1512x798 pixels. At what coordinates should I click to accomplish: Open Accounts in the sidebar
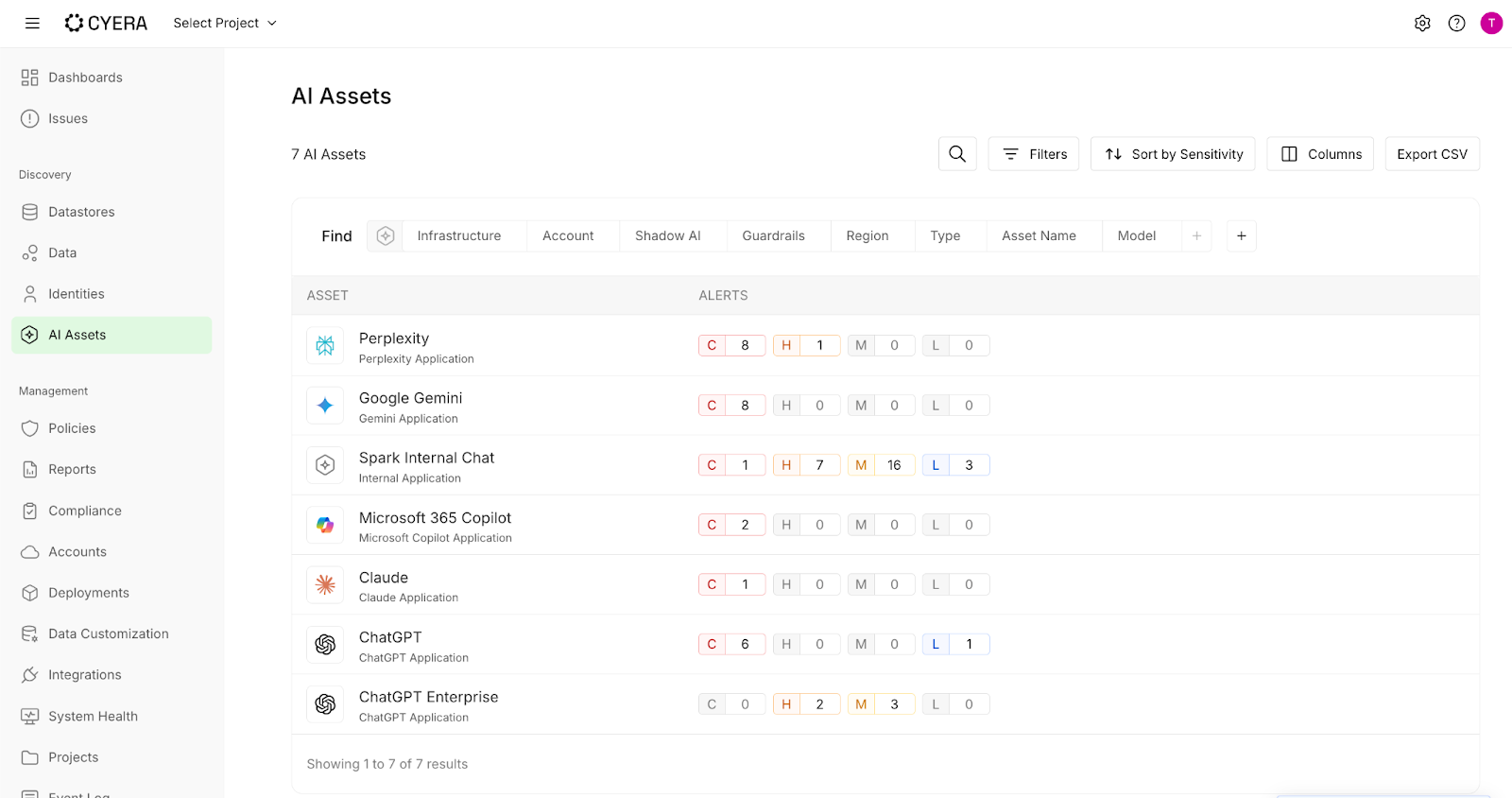point(112,551)
